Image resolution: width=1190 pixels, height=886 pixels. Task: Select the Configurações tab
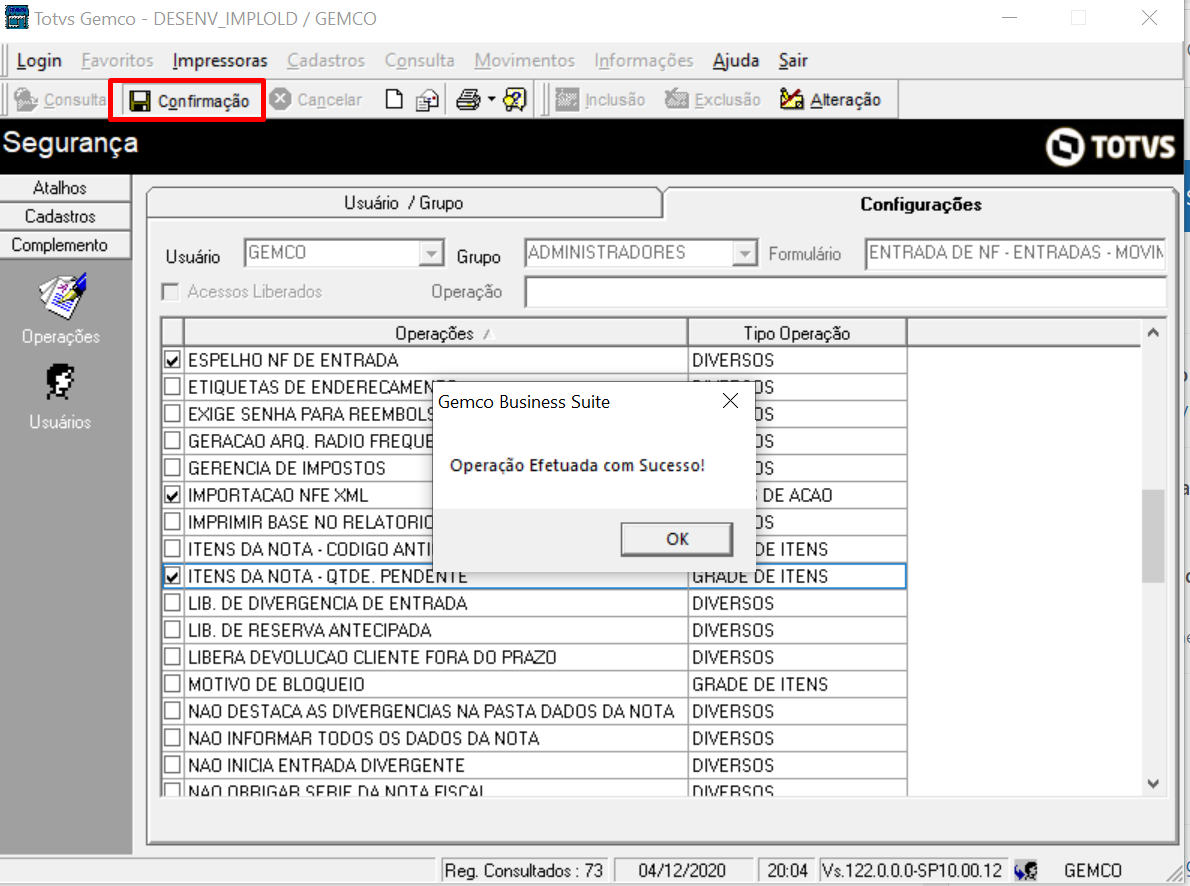pos(921,203)
